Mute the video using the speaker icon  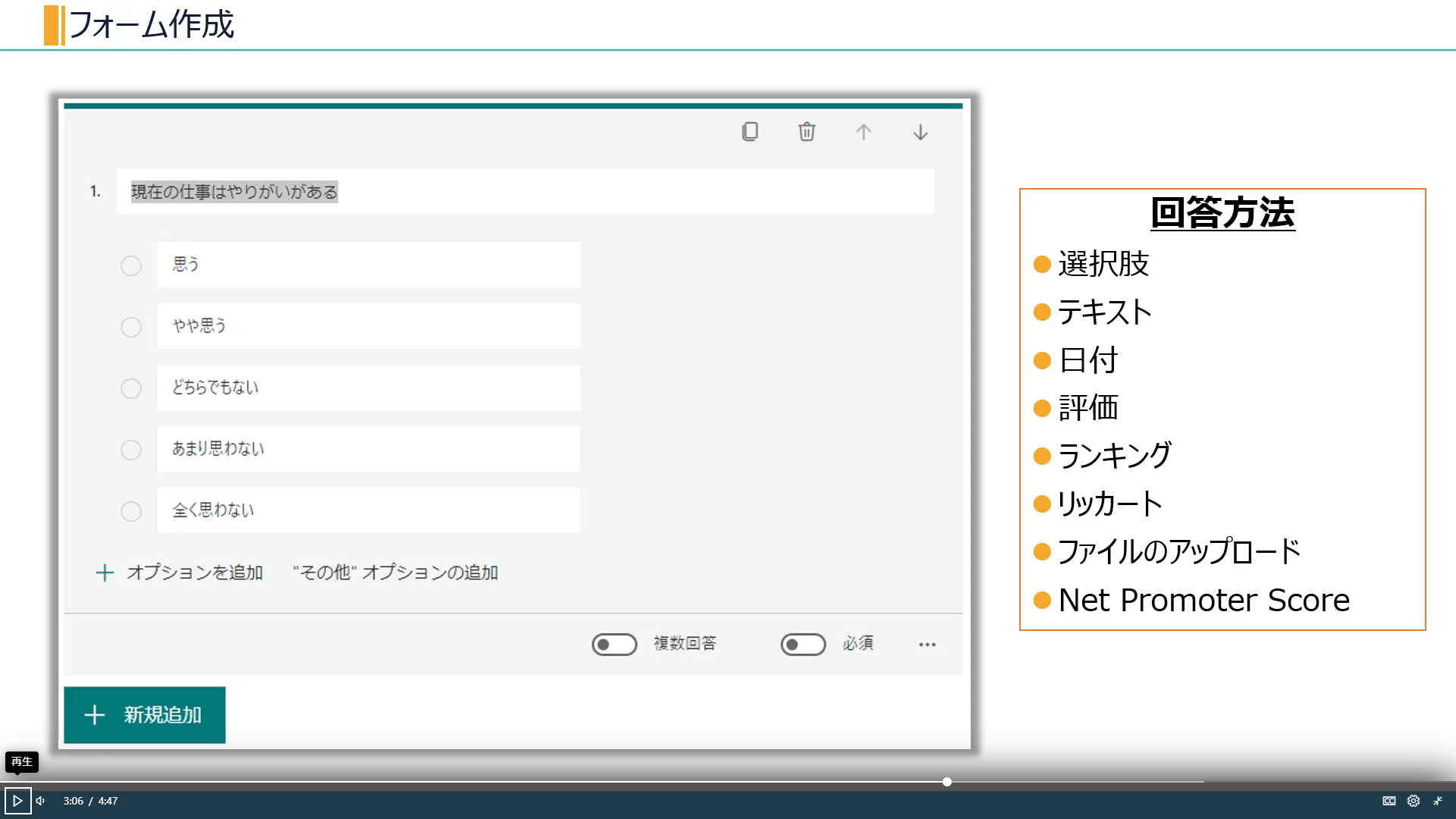click(39, 800)
